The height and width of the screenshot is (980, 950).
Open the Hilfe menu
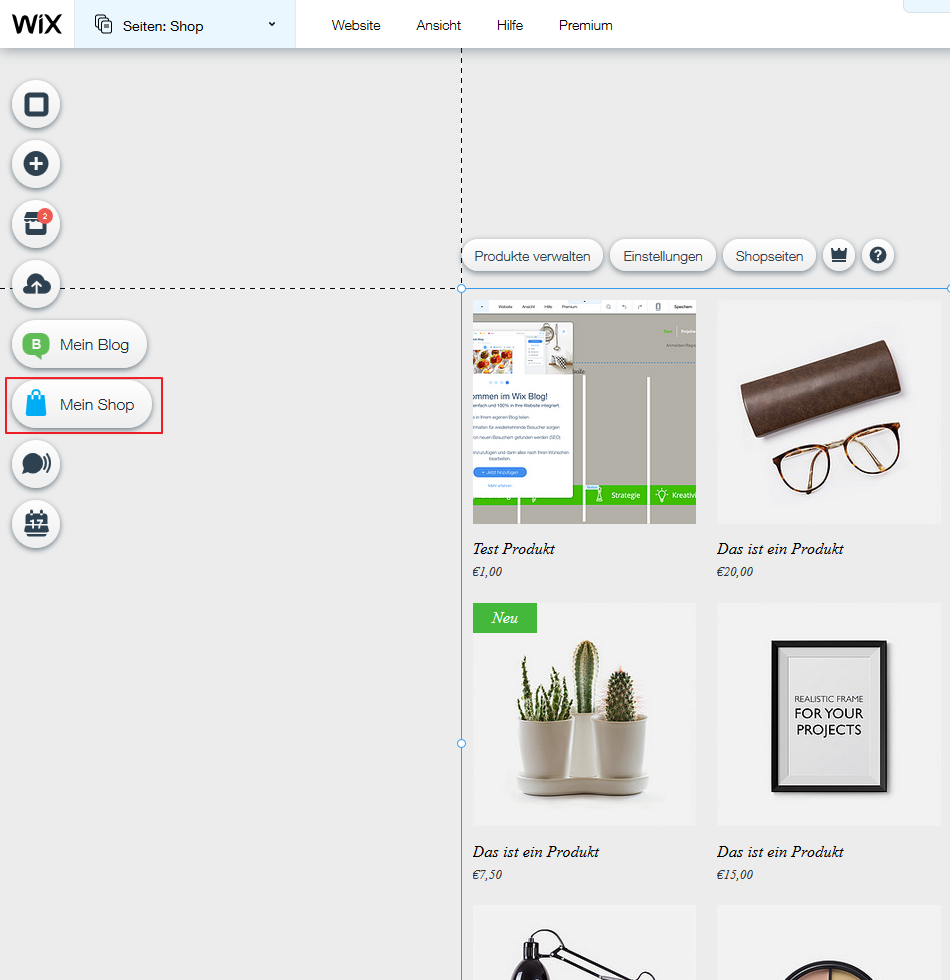point(510,25)
